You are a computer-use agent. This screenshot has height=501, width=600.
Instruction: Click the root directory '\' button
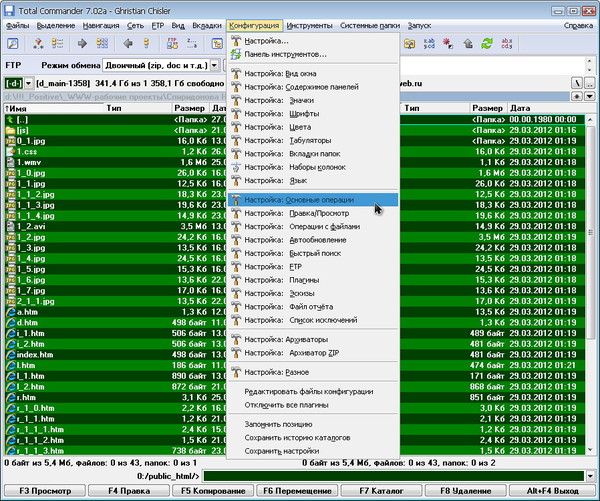click(577, 83)
